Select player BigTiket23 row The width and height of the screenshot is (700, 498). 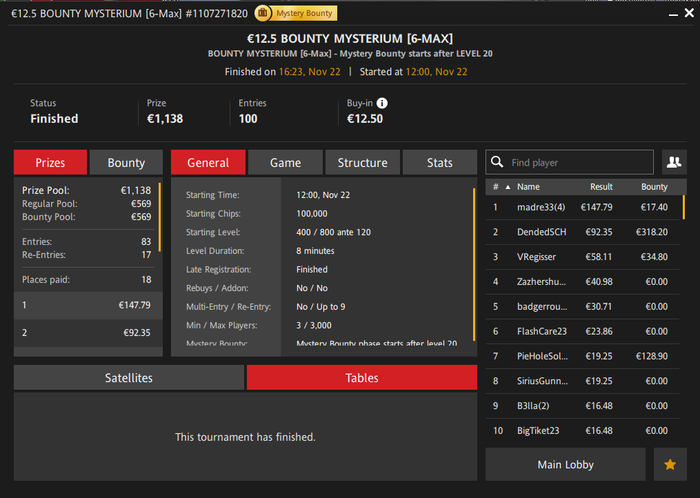pyautogui.click(x=583, y=431)
